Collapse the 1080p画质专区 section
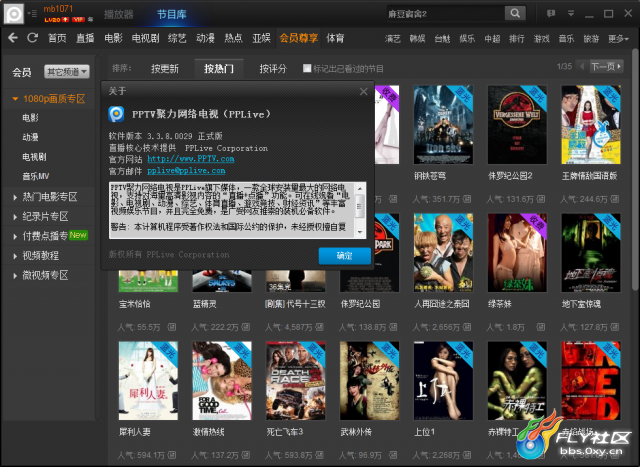640x467 pixels. 16,99
